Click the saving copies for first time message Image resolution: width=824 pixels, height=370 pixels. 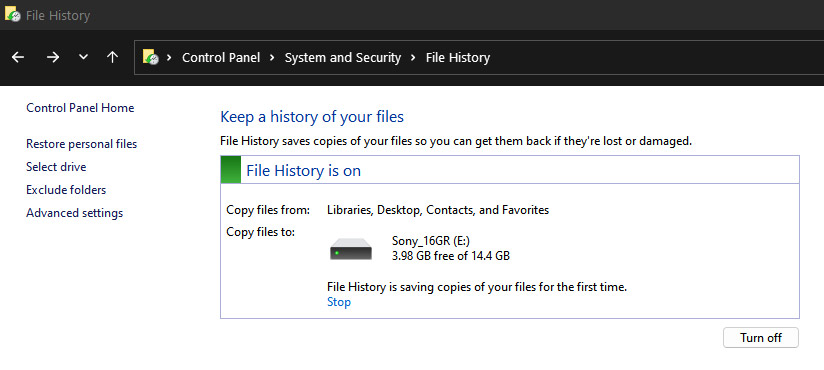(477, 287)
